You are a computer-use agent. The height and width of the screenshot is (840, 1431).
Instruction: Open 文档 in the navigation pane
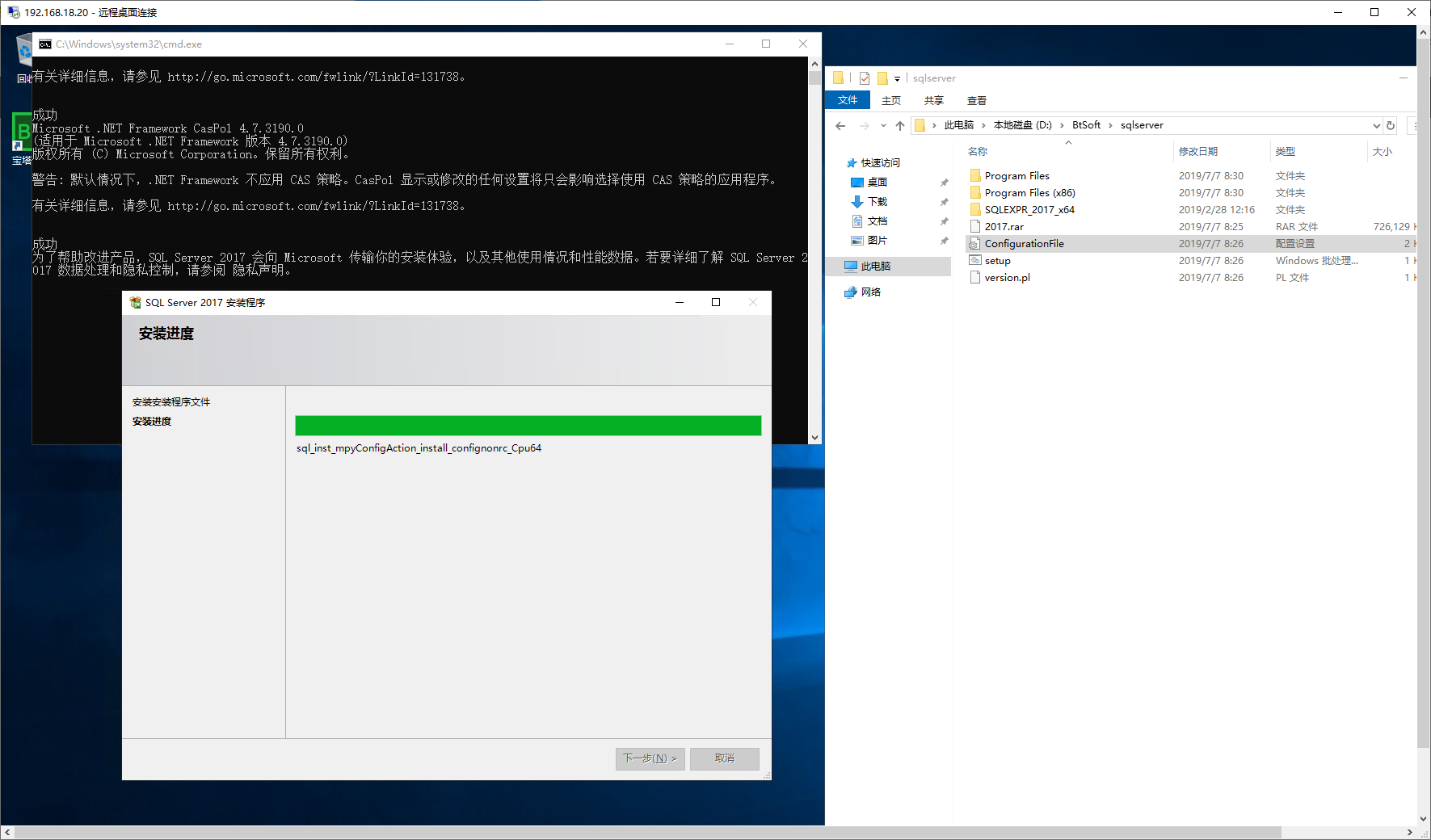coord(878,221)
